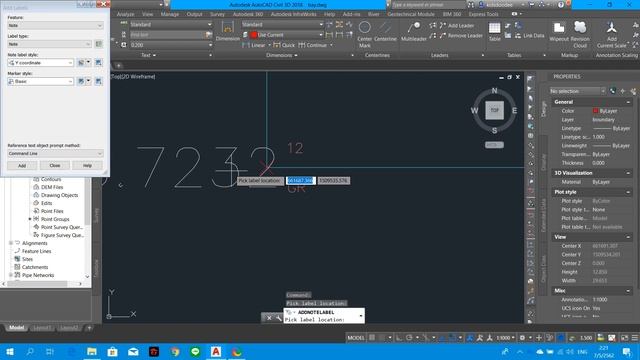Image resolution: width=640 pixels, height=360 pixels.
Task: Click the ViewCube TOP face
Action: [494, 110]
